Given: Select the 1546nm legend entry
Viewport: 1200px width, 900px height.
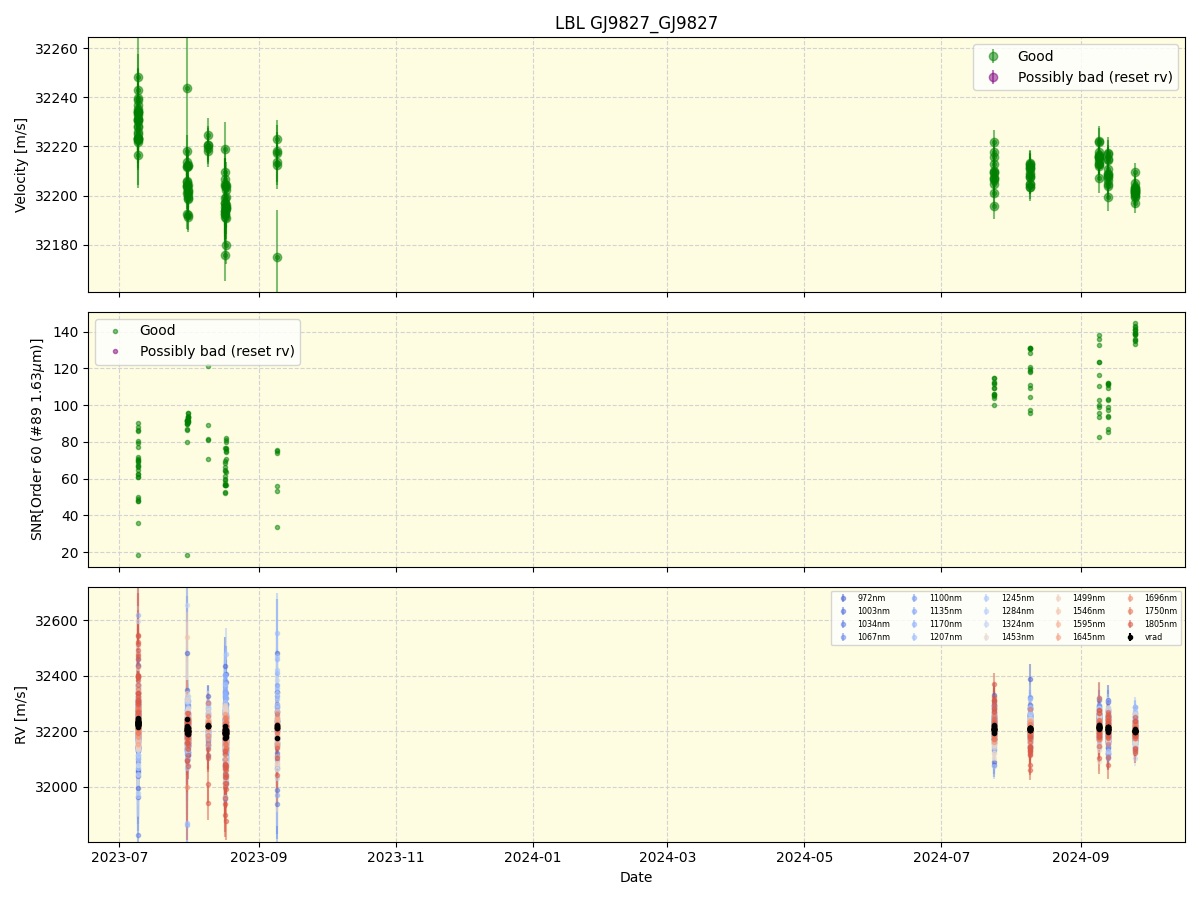Looking at the screenshot, I should [1089, 611].
